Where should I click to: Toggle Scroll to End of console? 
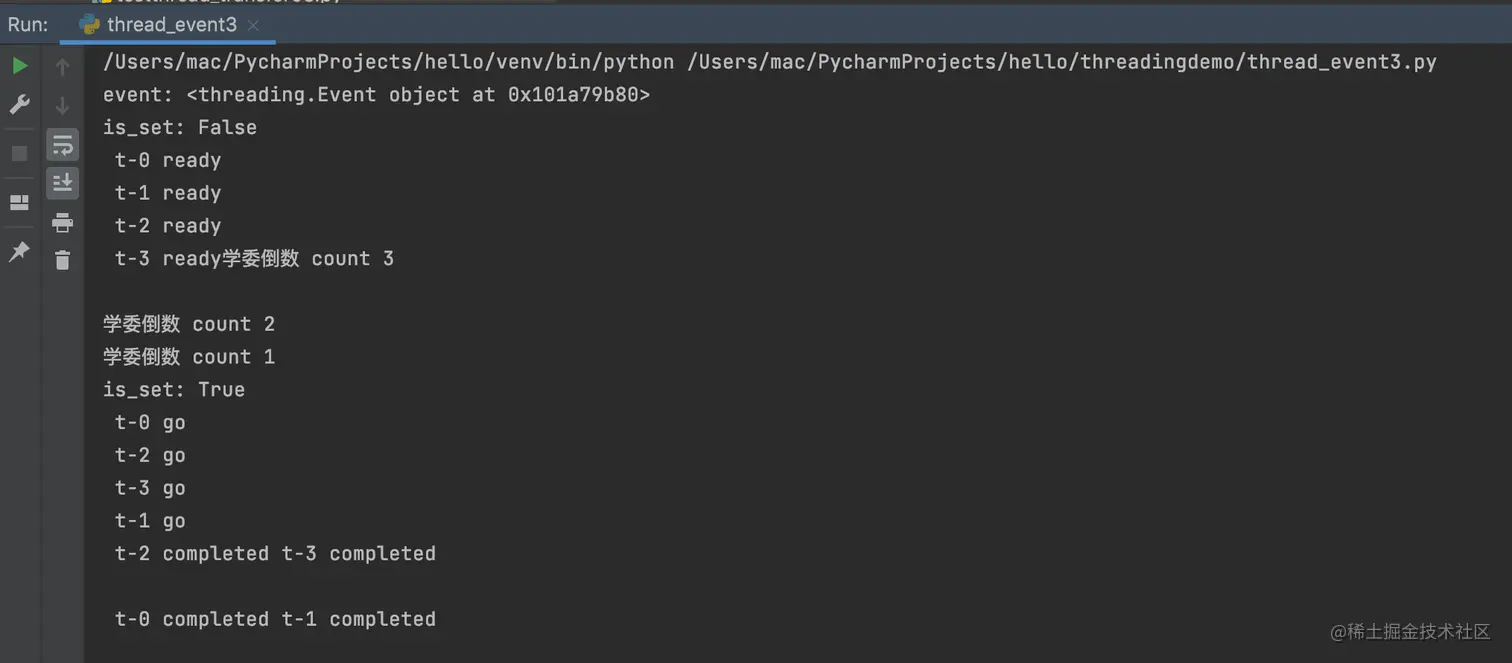(x=63, y=183)
